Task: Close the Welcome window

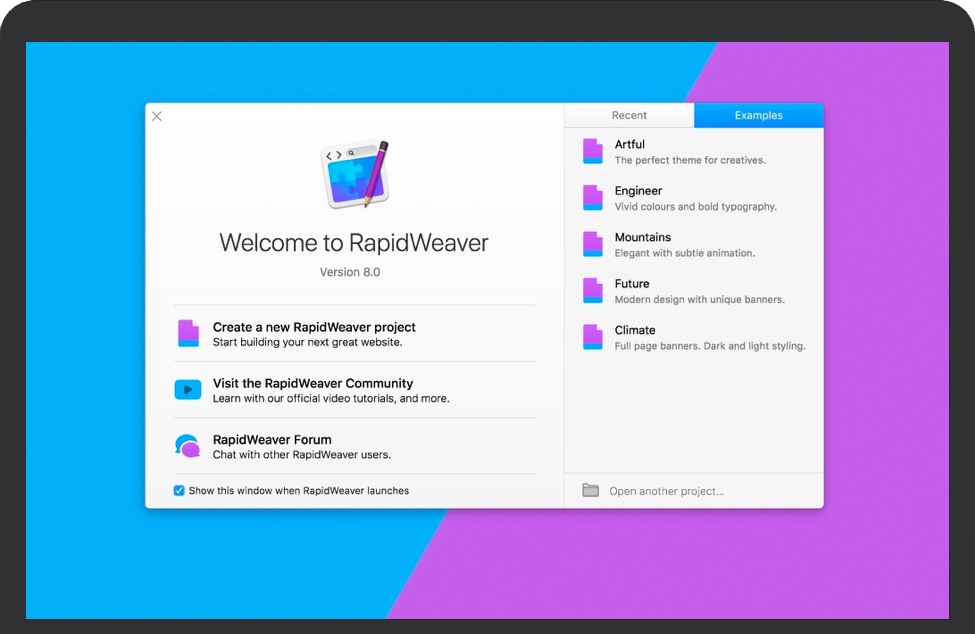Action: click(x=157, y=116)
